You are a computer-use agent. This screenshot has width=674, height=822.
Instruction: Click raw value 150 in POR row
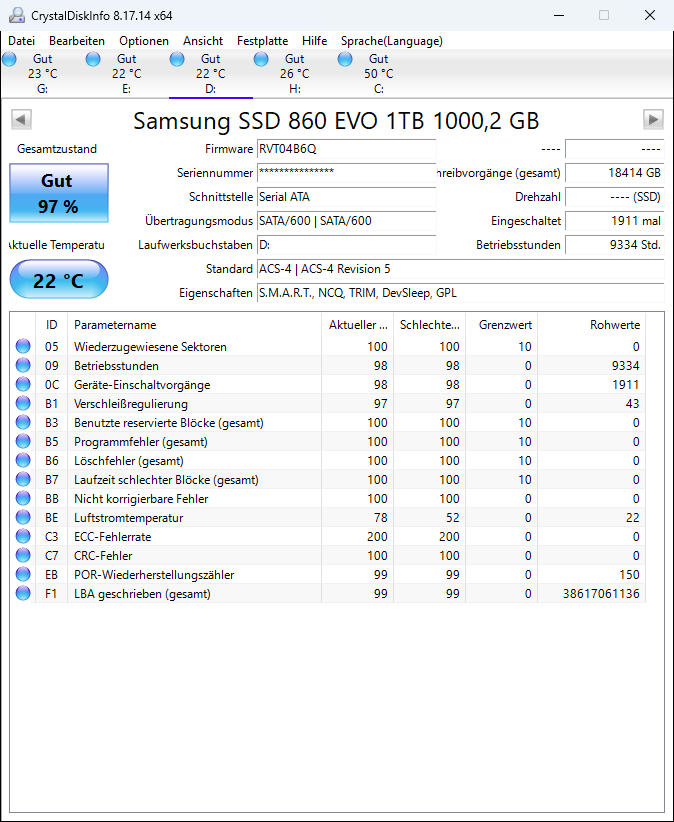(x=629, y=575)
